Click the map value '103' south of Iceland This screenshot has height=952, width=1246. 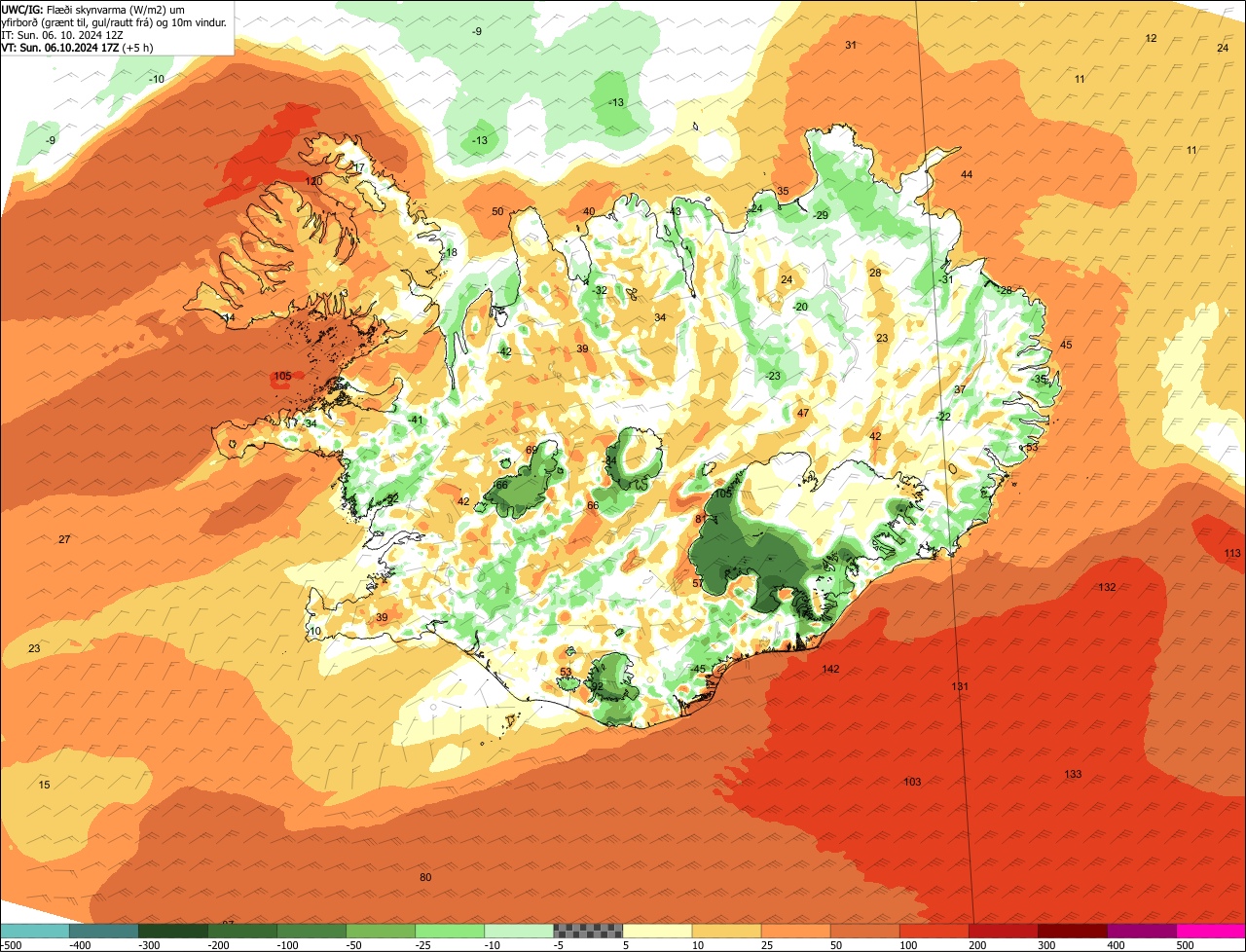(x=912, y=782)
